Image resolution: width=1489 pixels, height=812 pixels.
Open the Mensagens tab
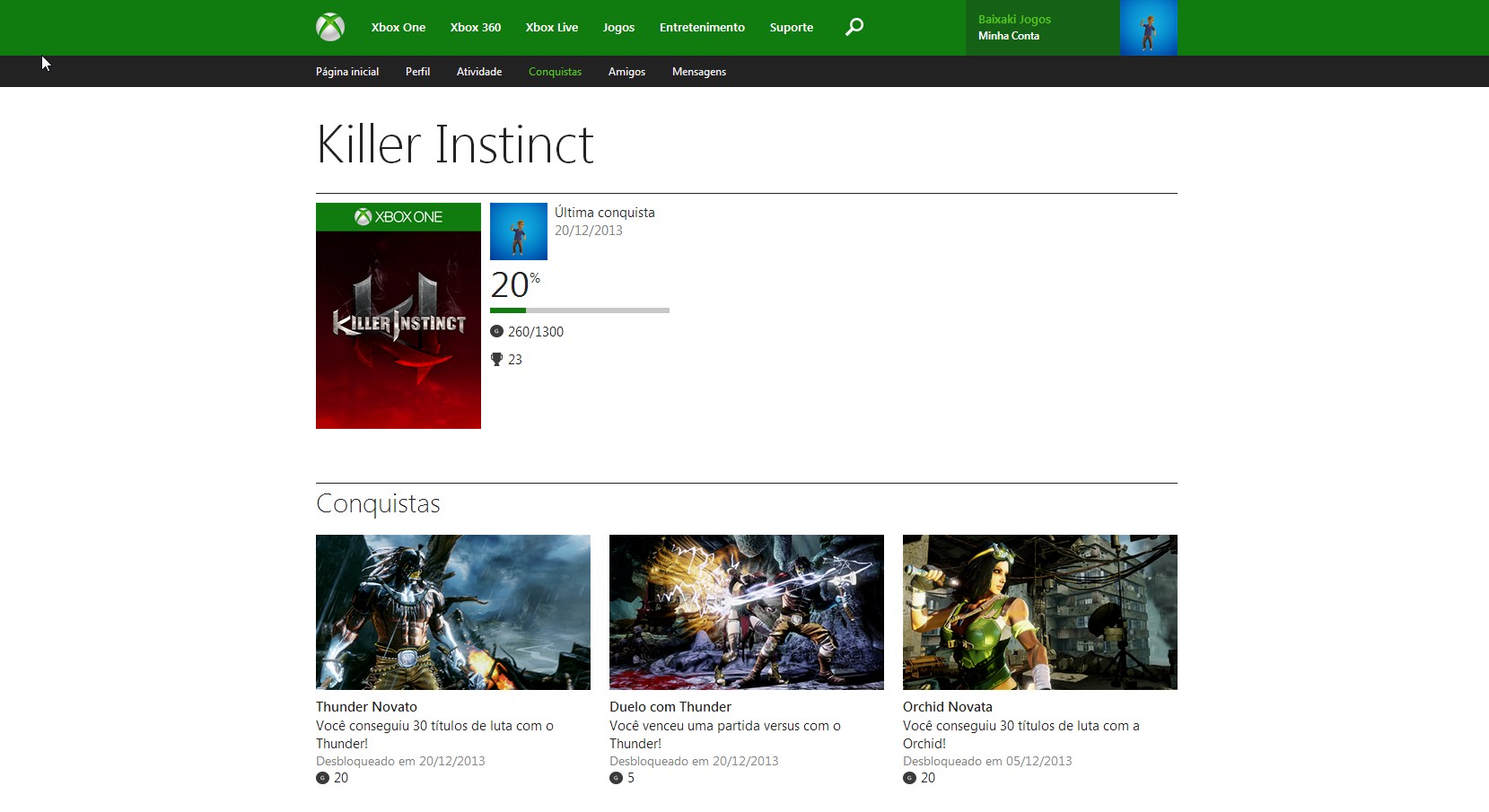699,72
